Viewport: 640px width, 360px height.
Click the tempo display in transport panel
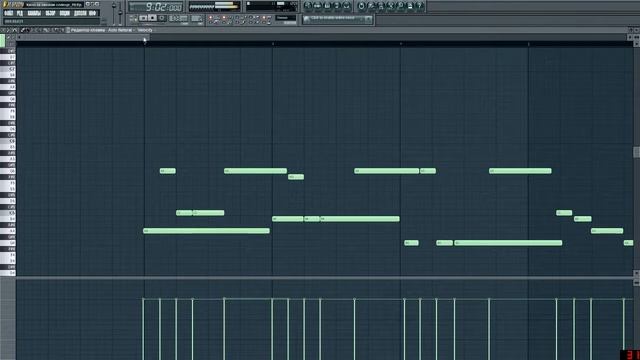(178, 18)
